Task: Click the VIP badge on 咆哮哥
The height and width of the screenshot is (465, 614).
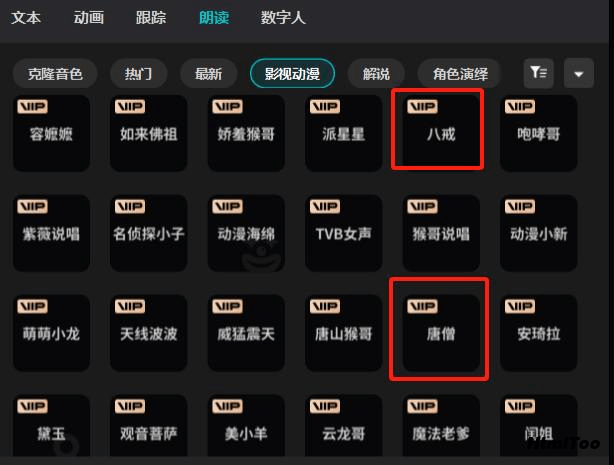Action: 520,107
